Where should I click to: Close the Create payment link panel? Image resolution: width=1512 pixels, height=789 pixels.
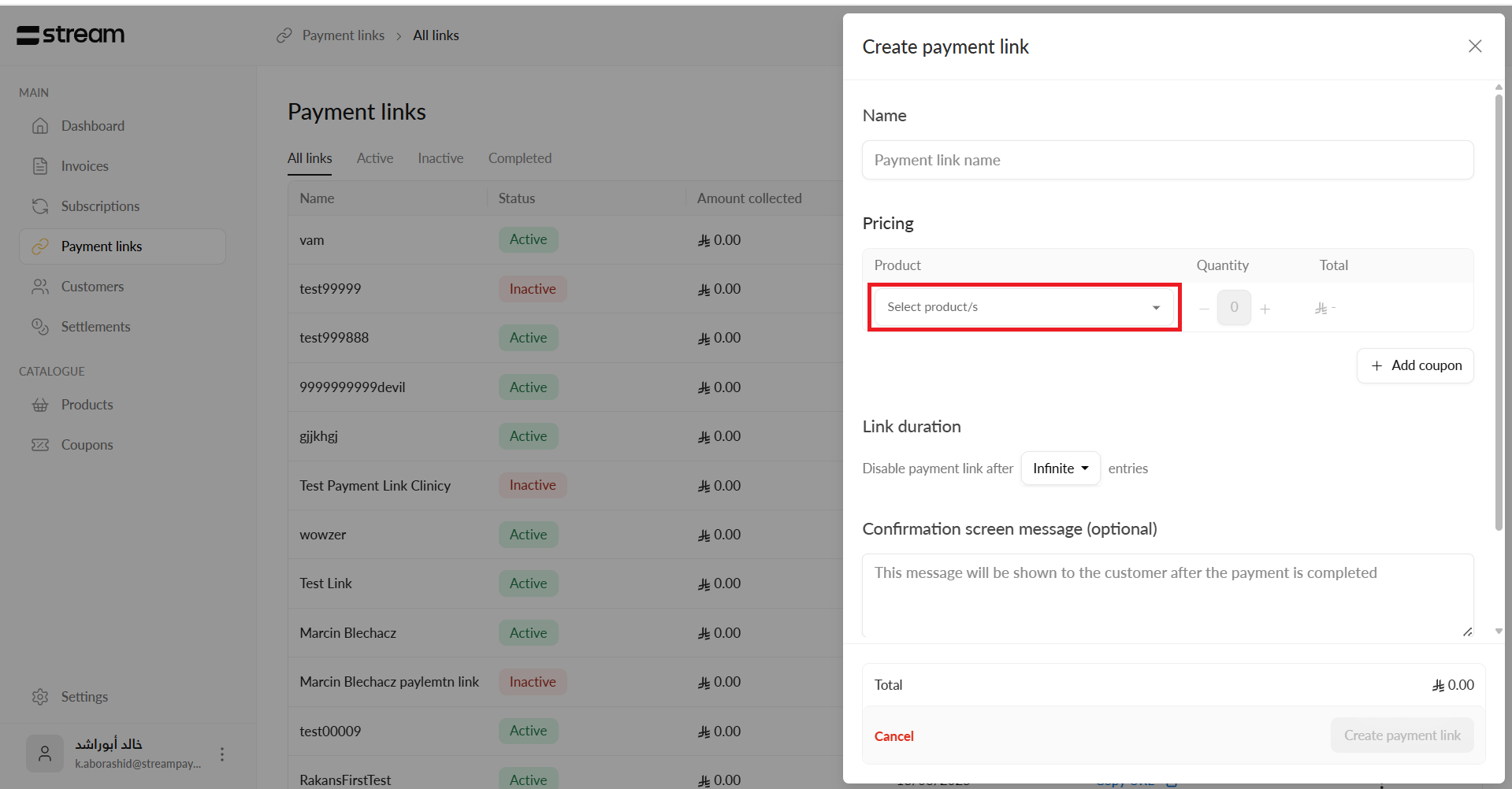(1475, 46)
